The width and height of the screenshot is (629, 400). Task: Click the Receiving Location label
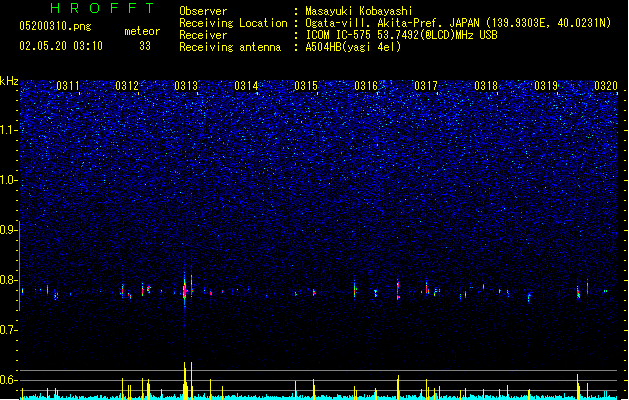click(233, 23)
